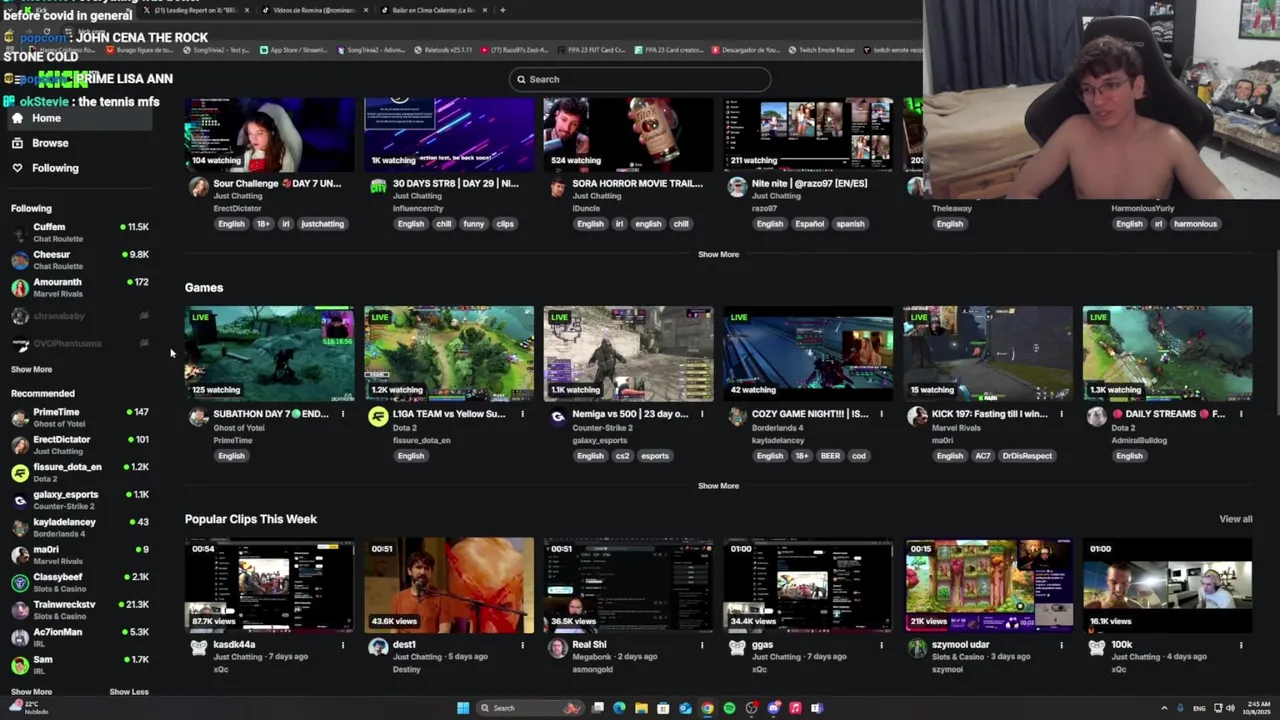Viewport: 1280px width, 720px height.
Task: Click streamer avatar beside Nemiga vs 500 stream
Action: pos(558,417)
